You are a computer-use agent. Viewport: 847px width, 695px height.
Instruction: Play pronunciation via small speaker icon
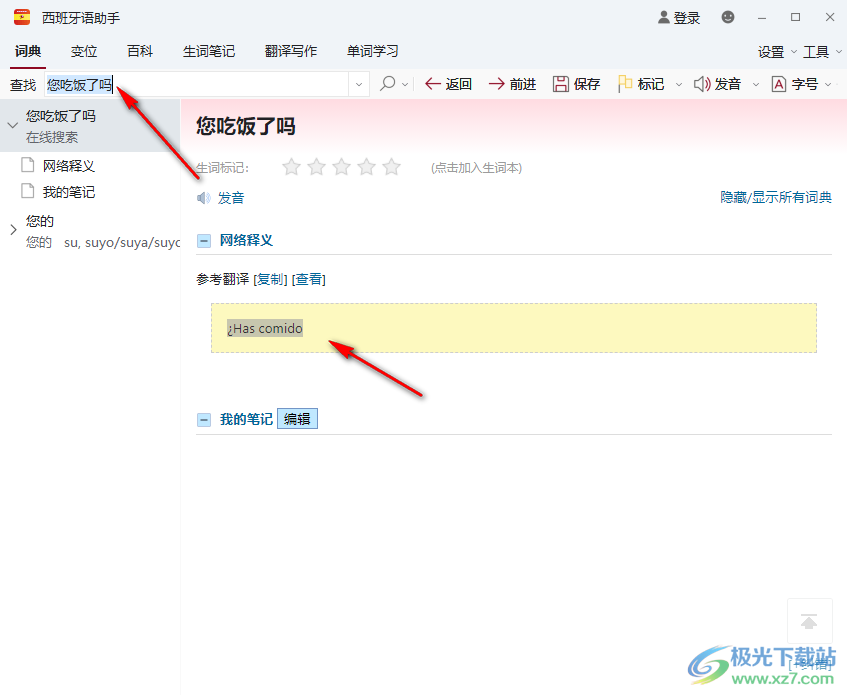coord(204,198)
